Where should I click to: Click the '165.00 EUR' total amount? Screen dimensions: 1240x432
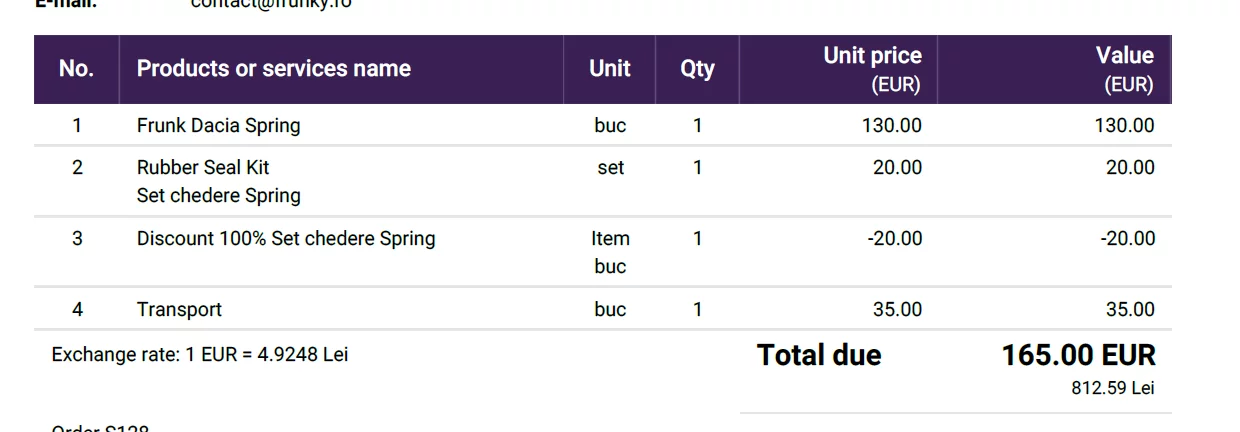coord(1079,355)
